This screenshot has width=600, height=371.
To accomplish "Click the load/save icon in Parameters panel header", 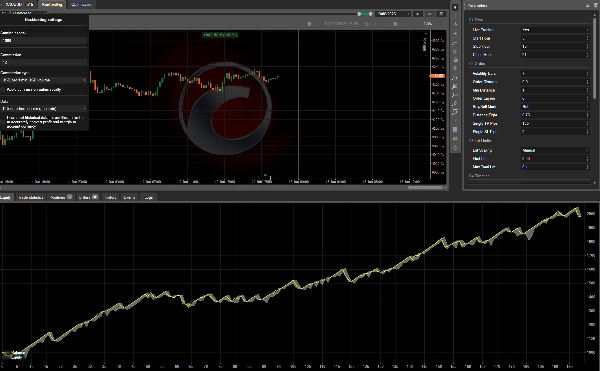I will (x=587, y=5).
